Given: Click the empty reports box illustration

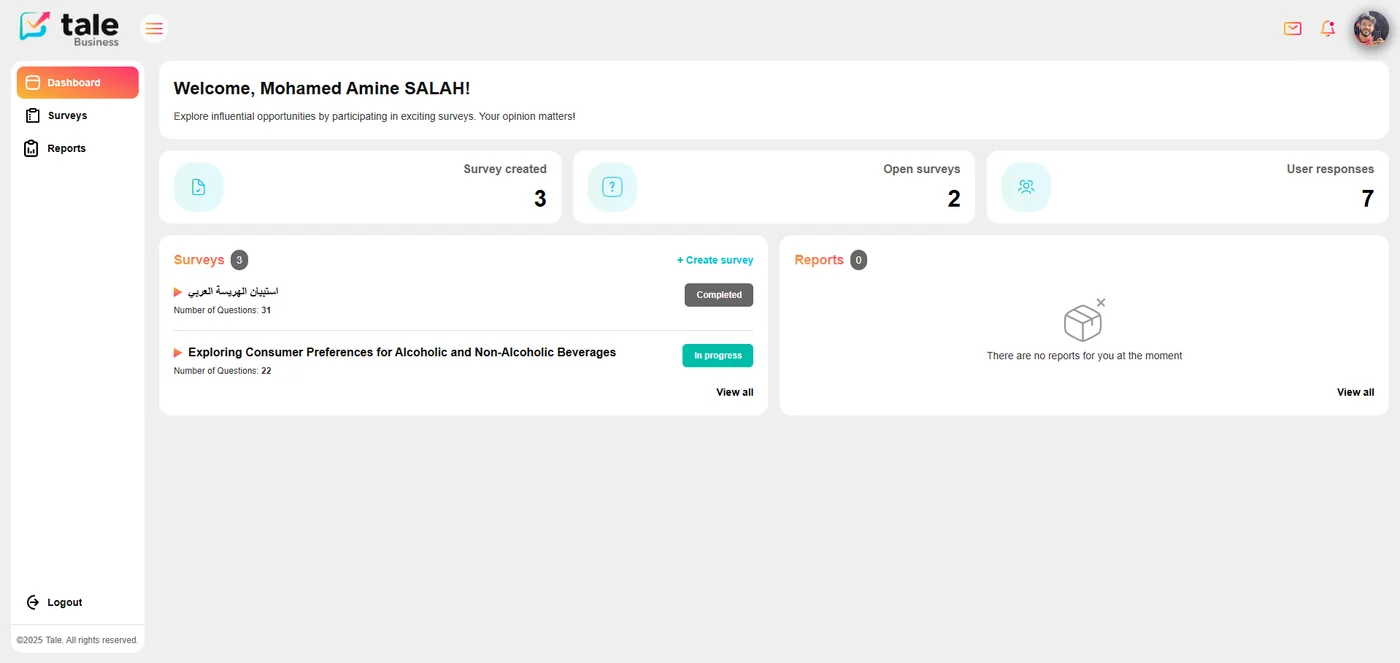Looking at the screenshot, I should coord(1084,320).
